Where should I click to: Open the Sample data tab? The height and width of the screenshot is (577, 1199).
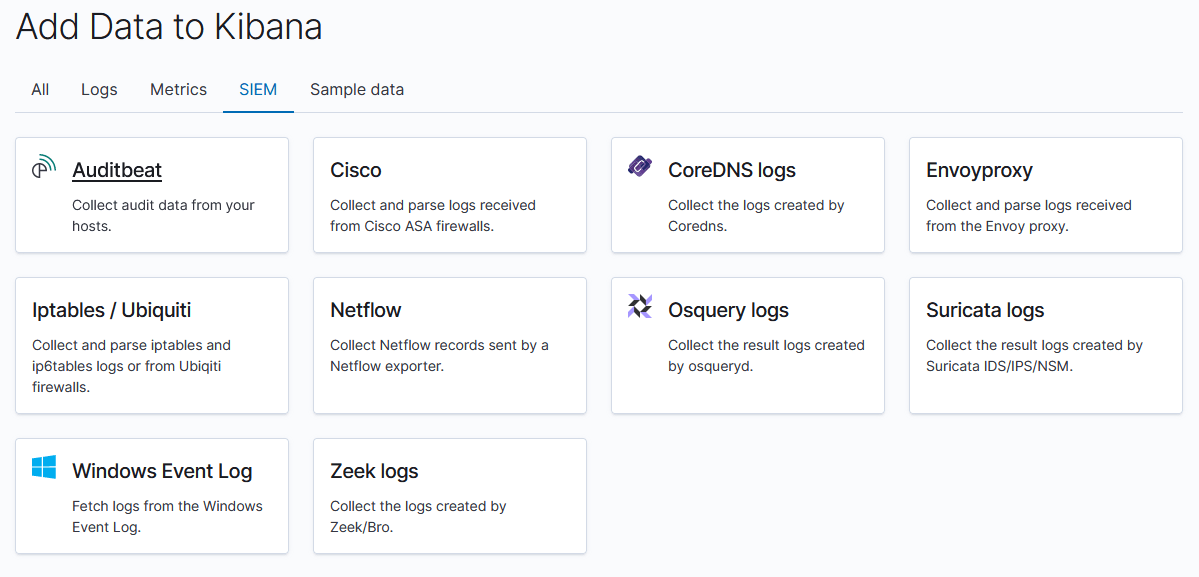tap(357, 89)
